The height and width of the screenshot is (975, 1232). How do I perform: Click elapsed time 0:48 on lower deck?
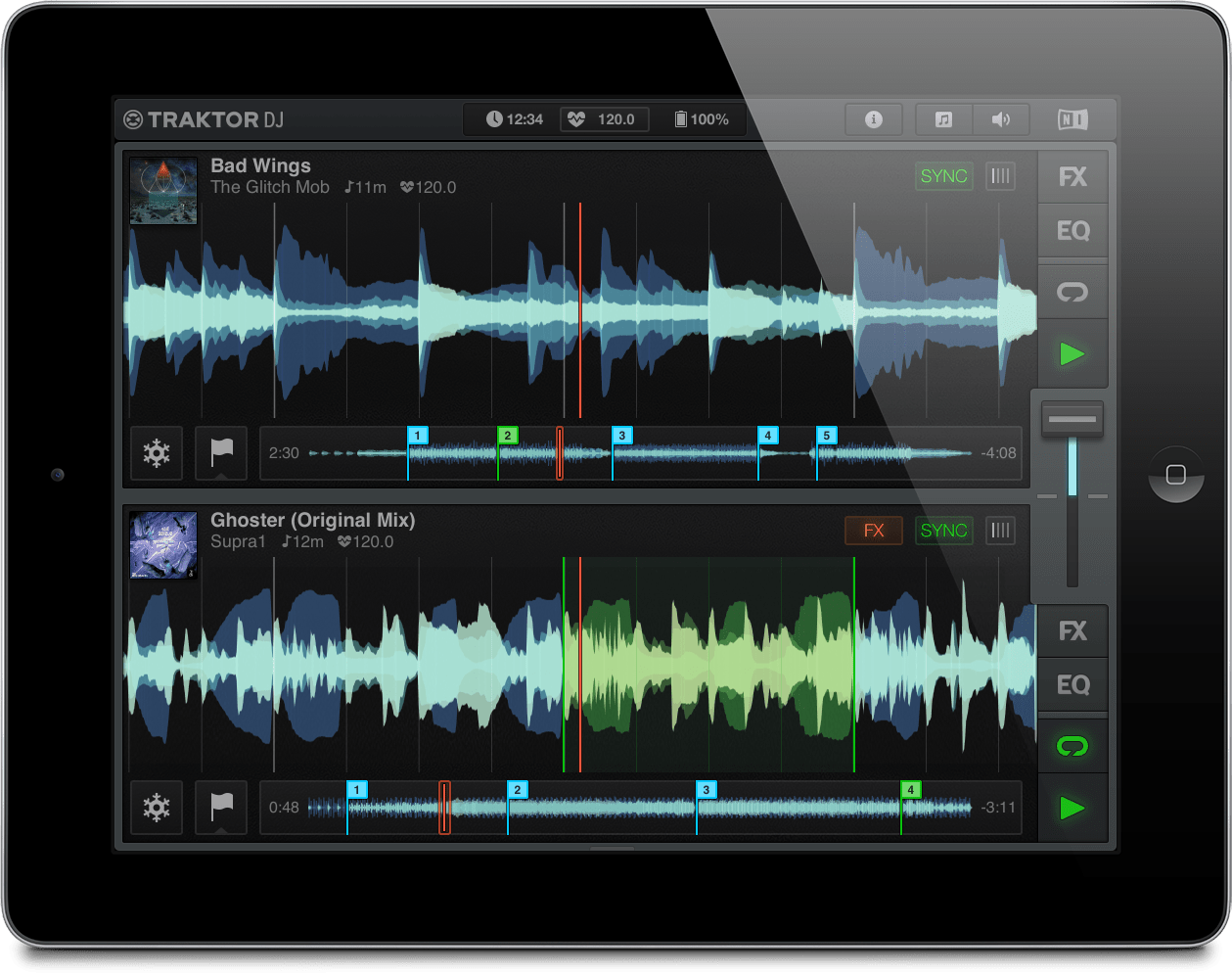[284, 808]
